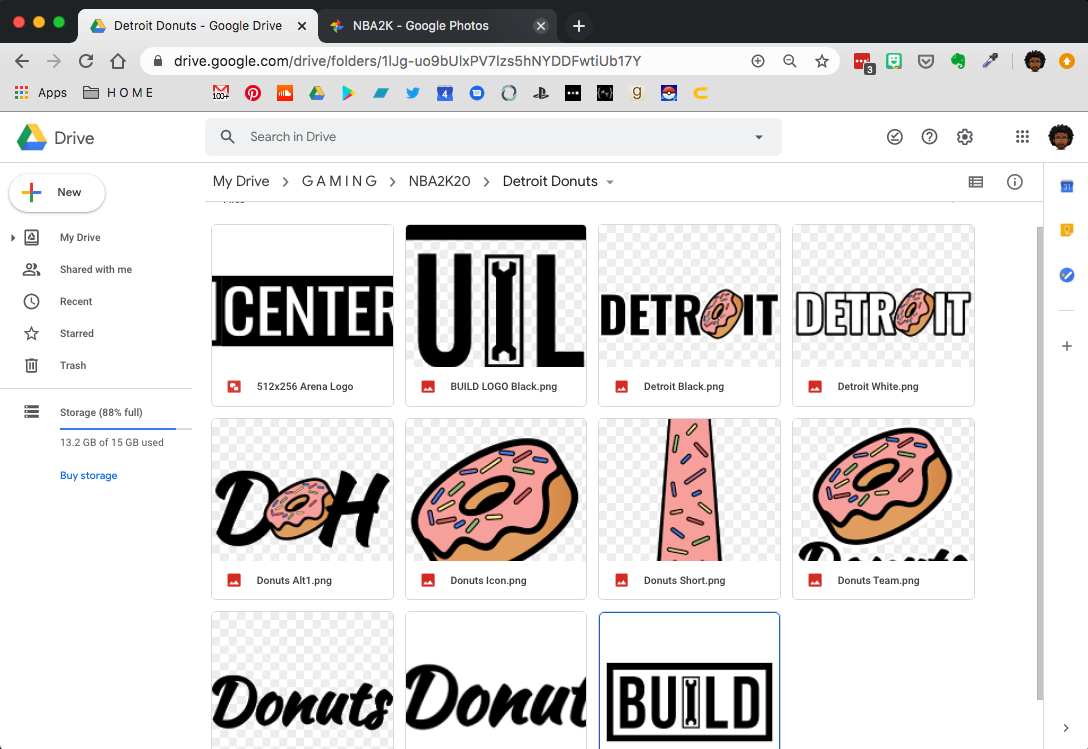Open Google account avatar in Drive
The width and height of the screenshot is (1088, 749).
(1061, 137)
